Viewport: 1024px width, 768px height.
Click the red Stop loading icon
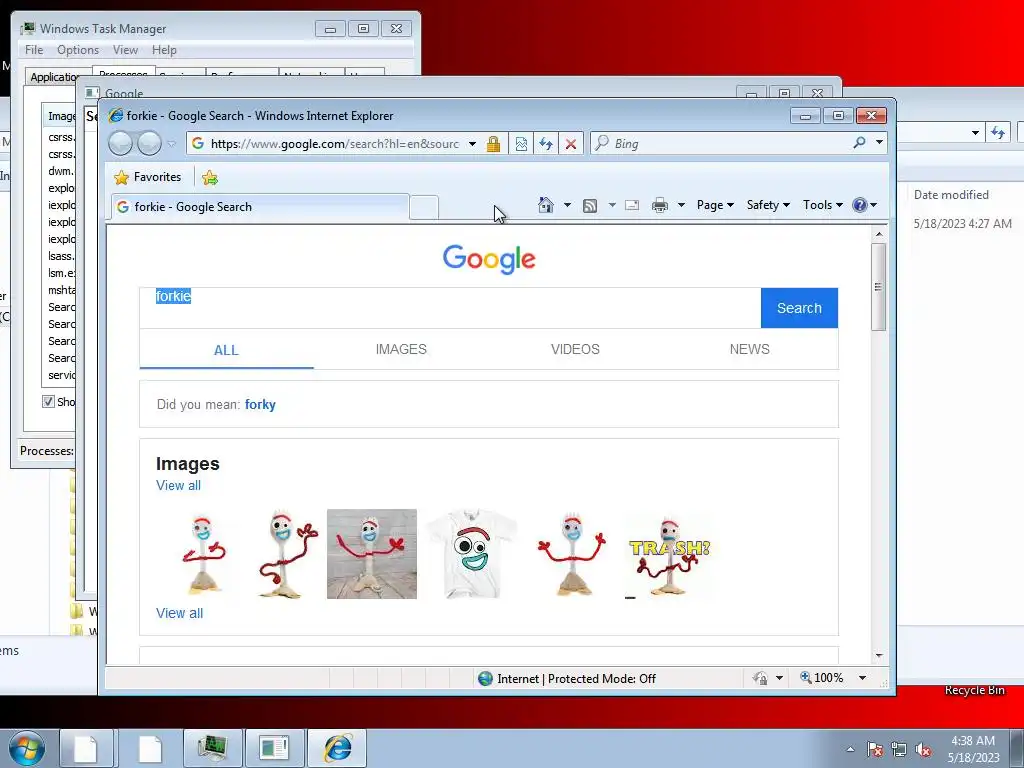571,144
